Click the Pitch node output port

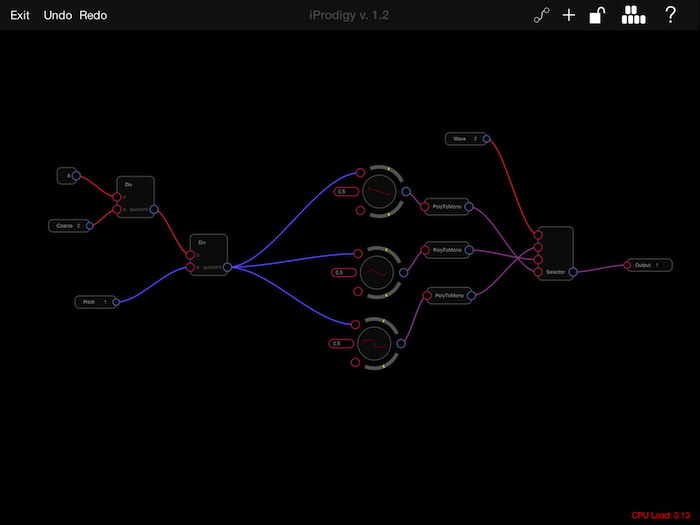click(116, 302)
